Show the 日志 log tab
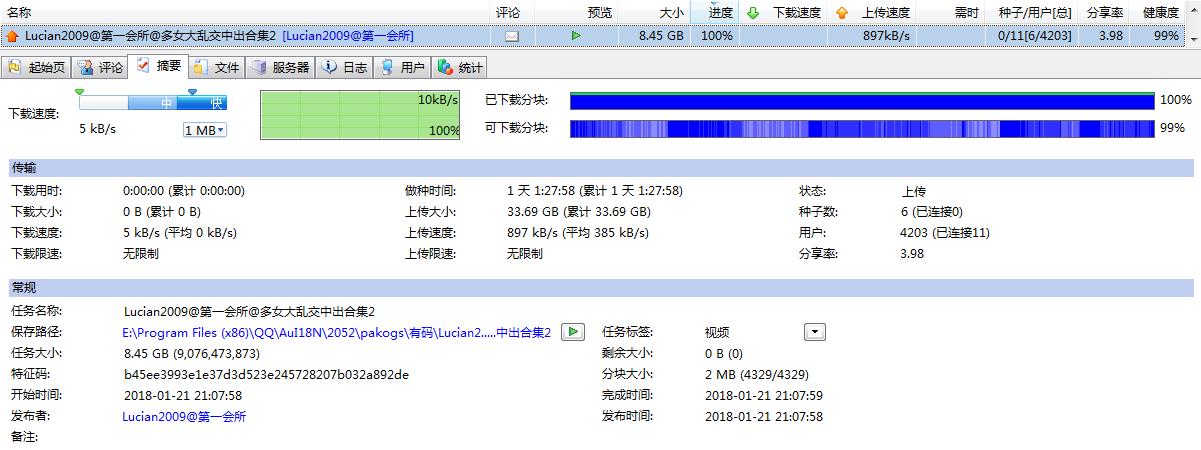 [x=345, y=68]
